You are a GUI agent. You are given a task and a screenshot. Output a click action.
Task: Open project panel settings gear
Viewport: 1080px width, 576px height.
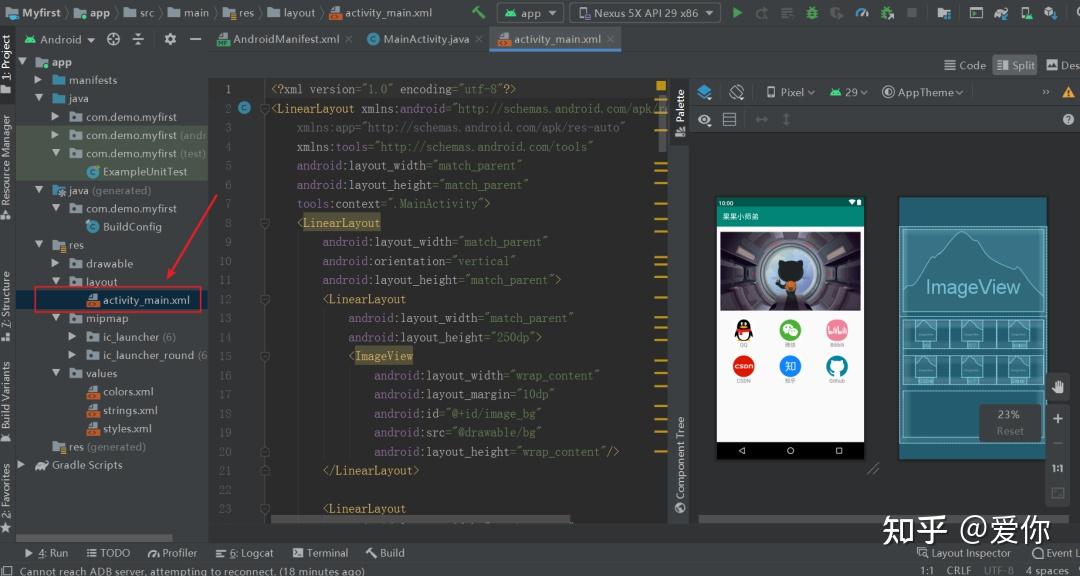[170, 39]
